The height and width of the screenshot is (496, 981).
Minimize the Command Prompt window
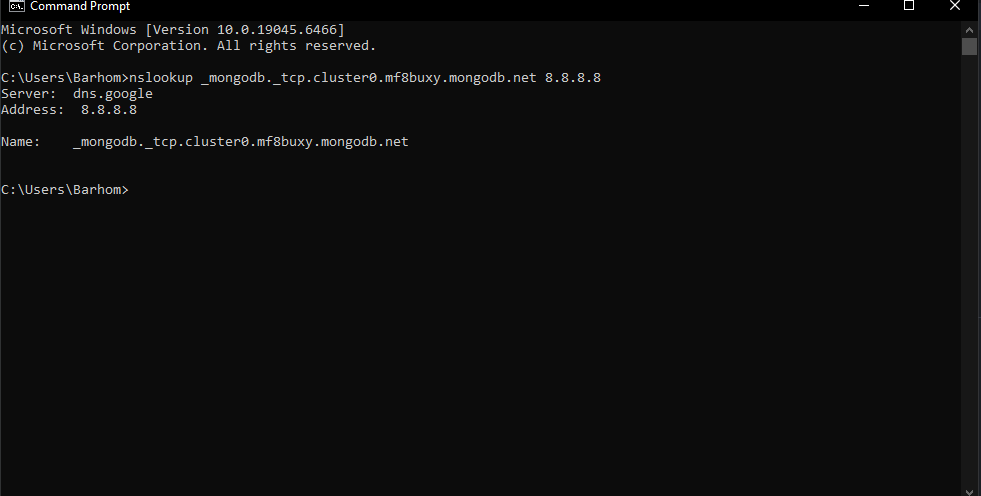[865, 6]
